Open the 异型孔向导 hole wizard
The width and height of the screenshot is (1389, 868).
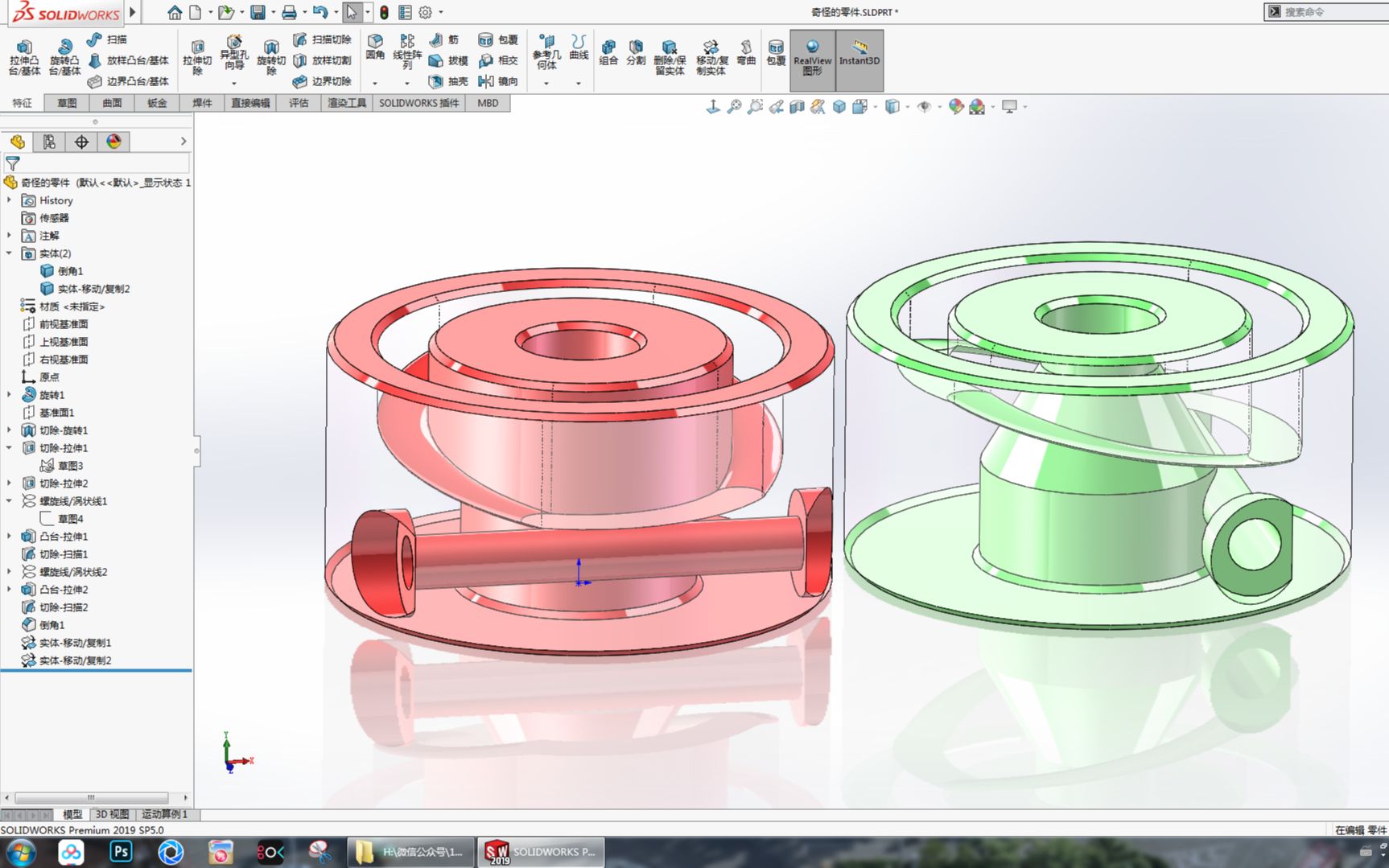tap(234, 53)
